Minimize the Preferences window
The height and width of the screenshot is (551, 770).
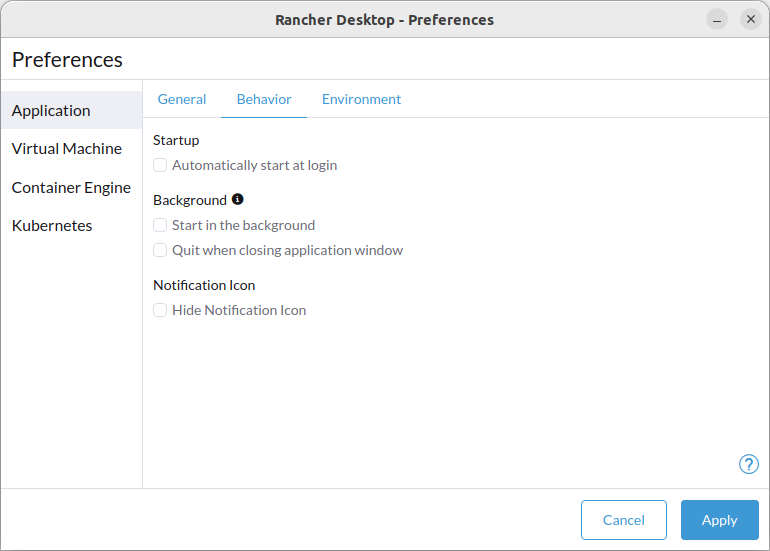click(x=717, y=20)
